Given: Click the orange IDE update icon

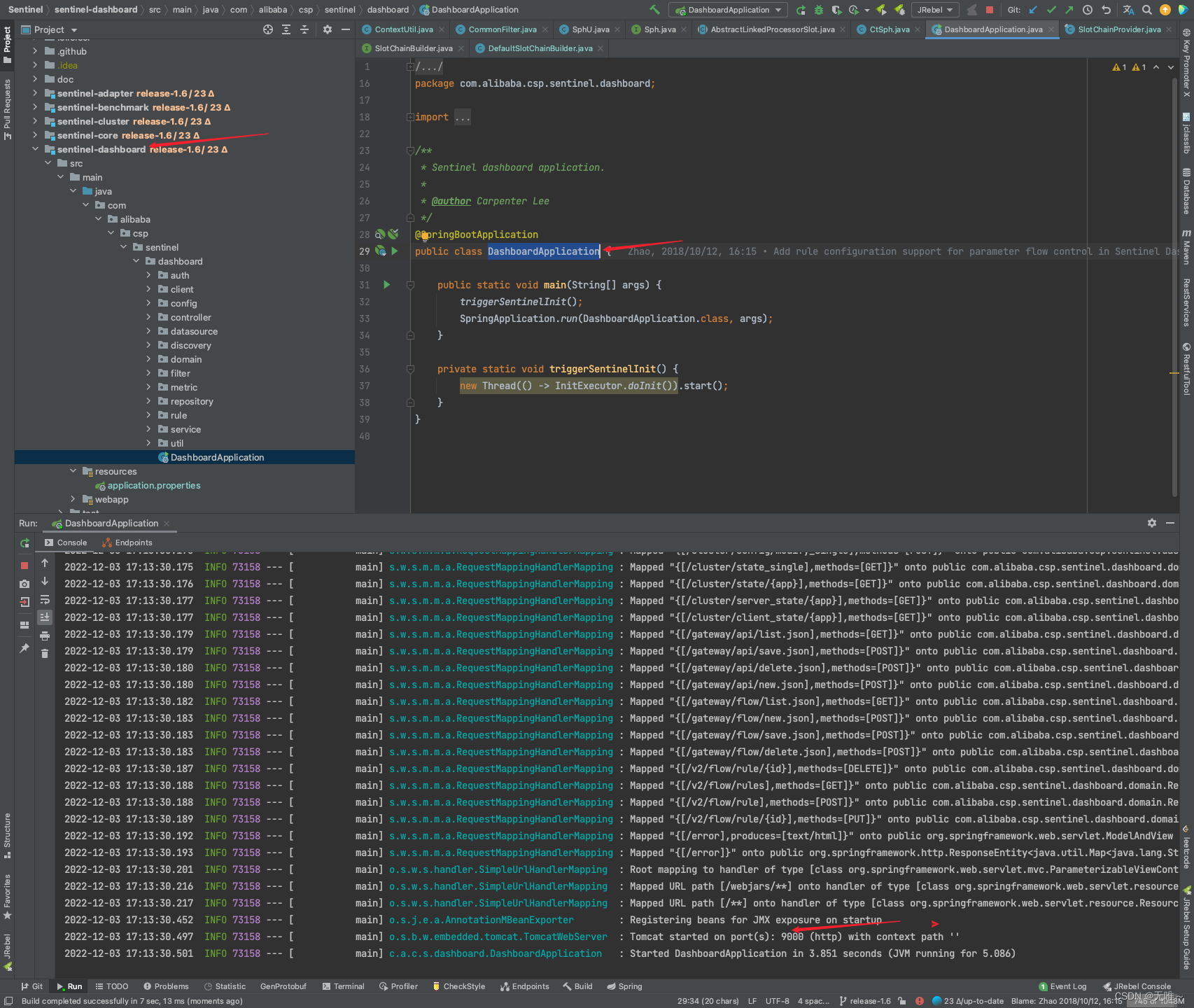Looking at the screenshot, I should pyautogui.click(x=1165, y=10).
